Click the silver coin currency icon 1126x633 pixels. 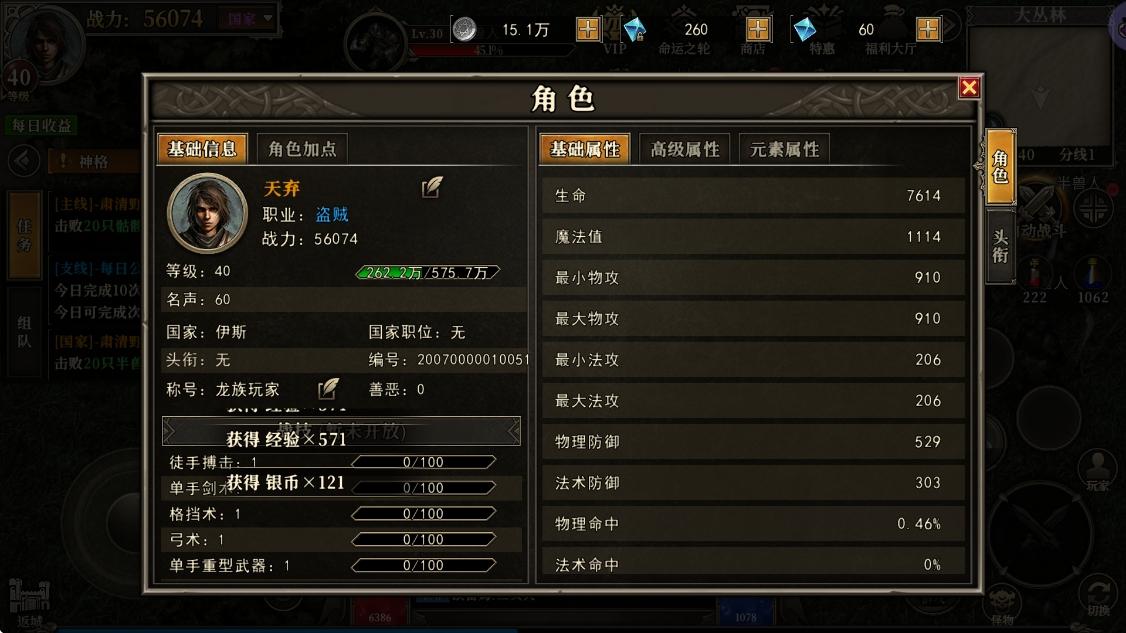[465, 29]
